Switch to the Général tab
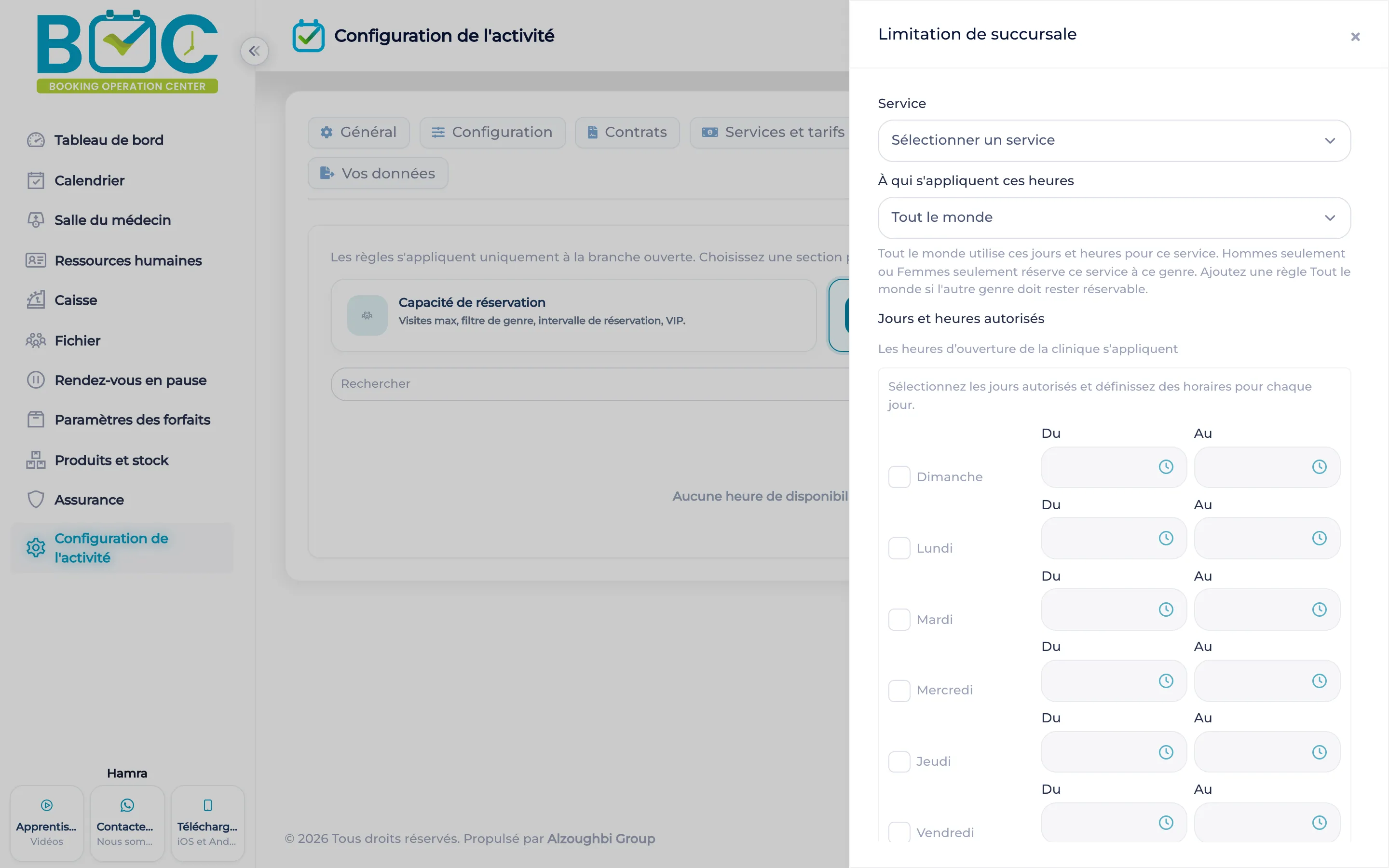The height and width of the screenshot is (868, 1389). click(359, 133)
